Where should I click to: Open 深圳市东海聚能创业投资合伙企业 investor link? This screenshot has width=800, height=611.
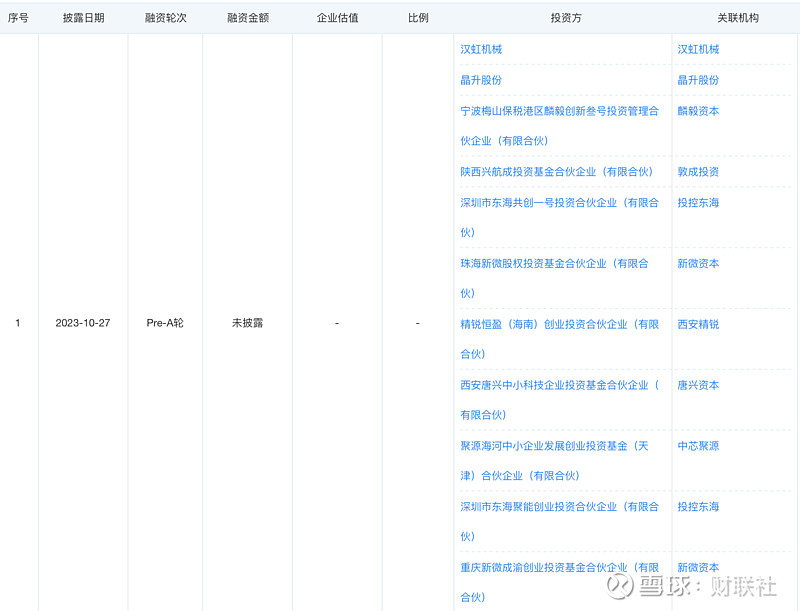(559, 521)
